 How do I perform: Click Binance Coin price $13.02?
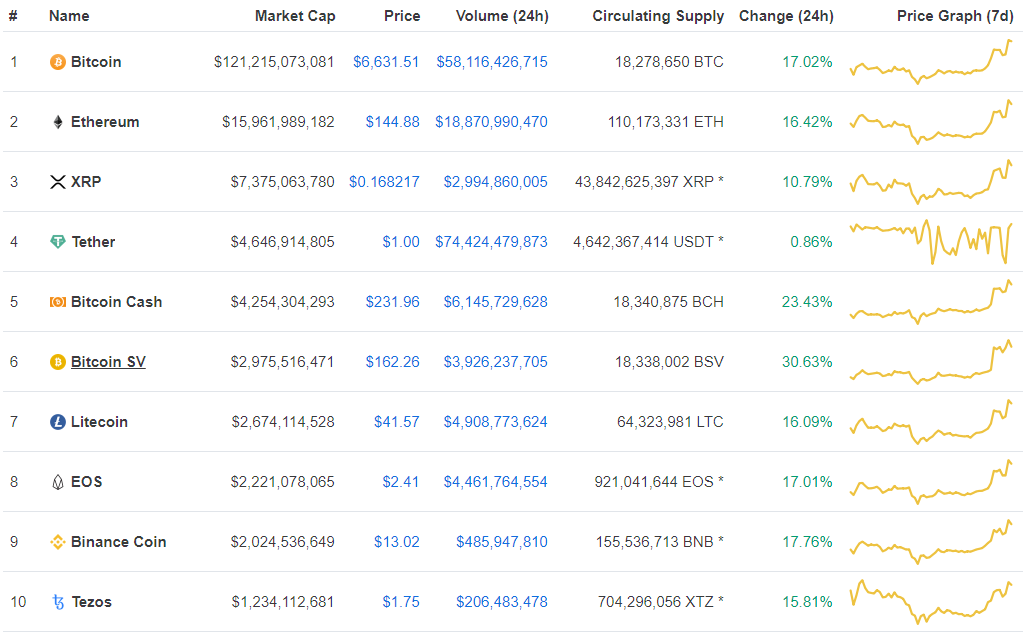click(x=397, y=542)
